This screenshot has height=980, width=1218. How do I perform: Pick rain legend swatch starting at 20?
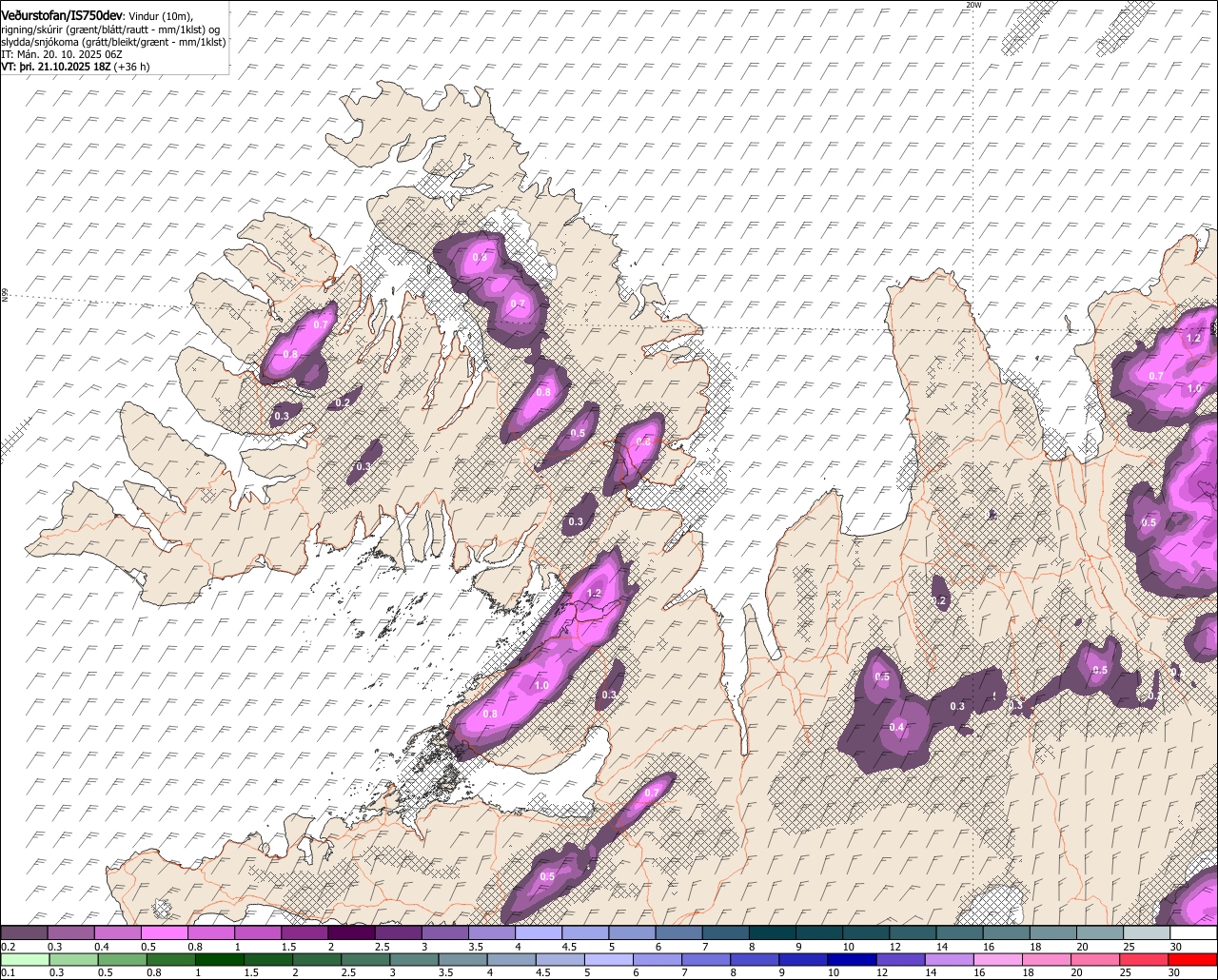1096,959
